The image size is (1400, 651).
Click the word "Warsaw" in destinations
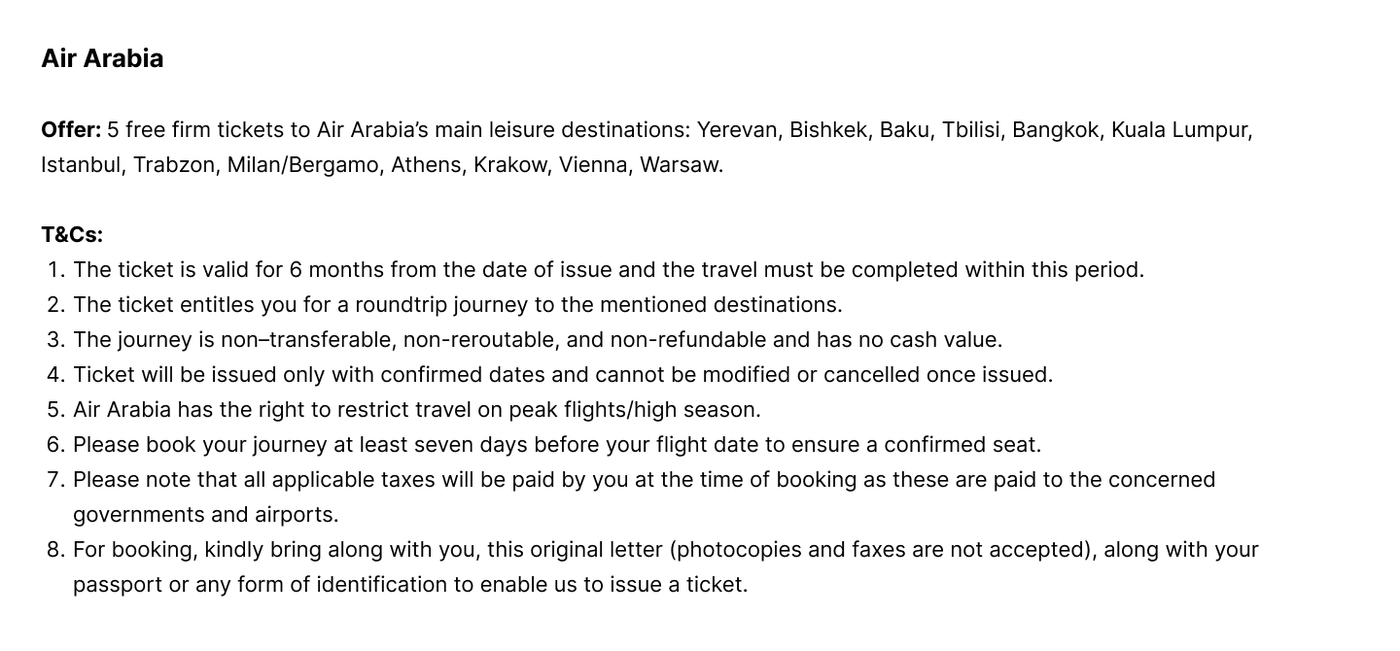pyautogui.click(x=679, y=165)
